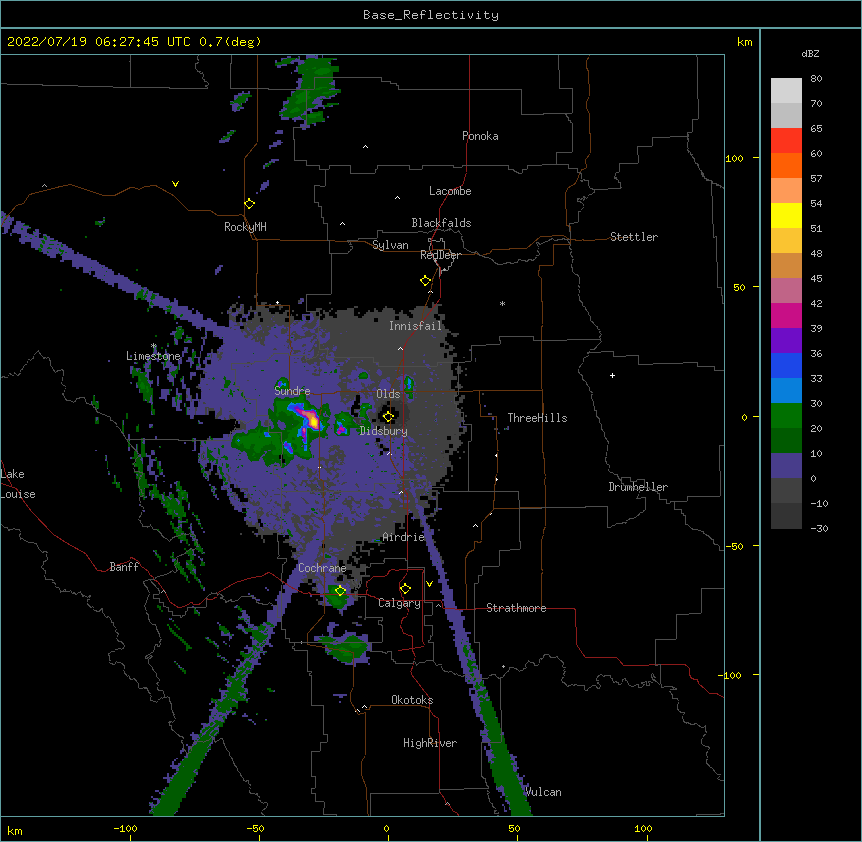Pick the yellow 51-54 dBZ legend swatch
The width and height of the screenshot is (862, 842).
786,215
